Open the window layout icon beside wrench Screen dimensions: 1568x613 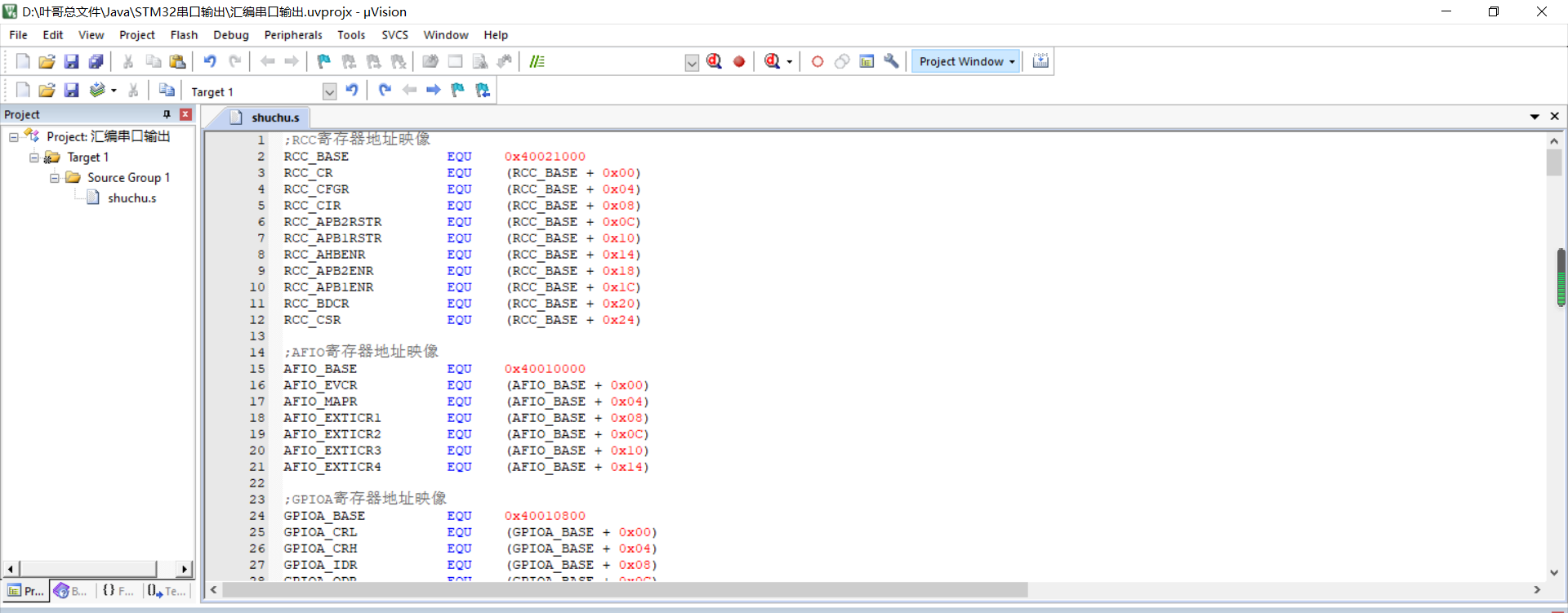tap(867, 61)
